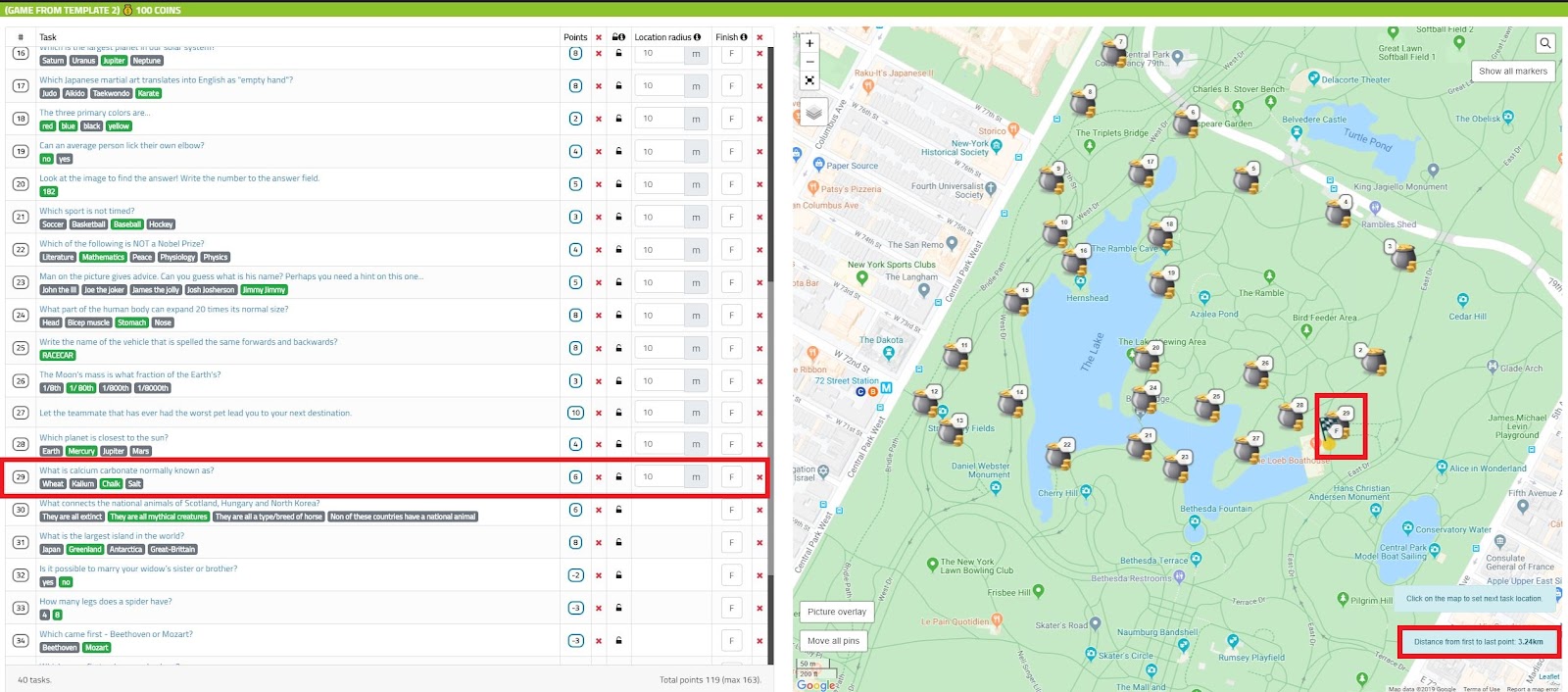Toggle the Finish F box for task 33
The height and width of the screenshot is (692, 1568).
tap(731, 608)
